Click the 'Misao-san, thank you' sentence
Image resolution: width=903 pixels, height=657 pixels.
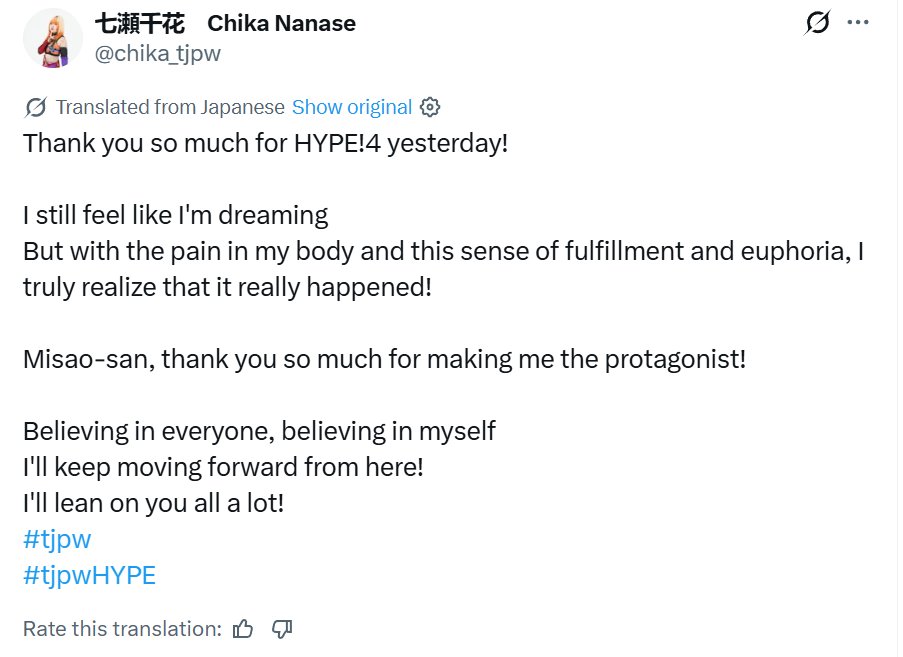pyautogui.click(x=385, y=359)
